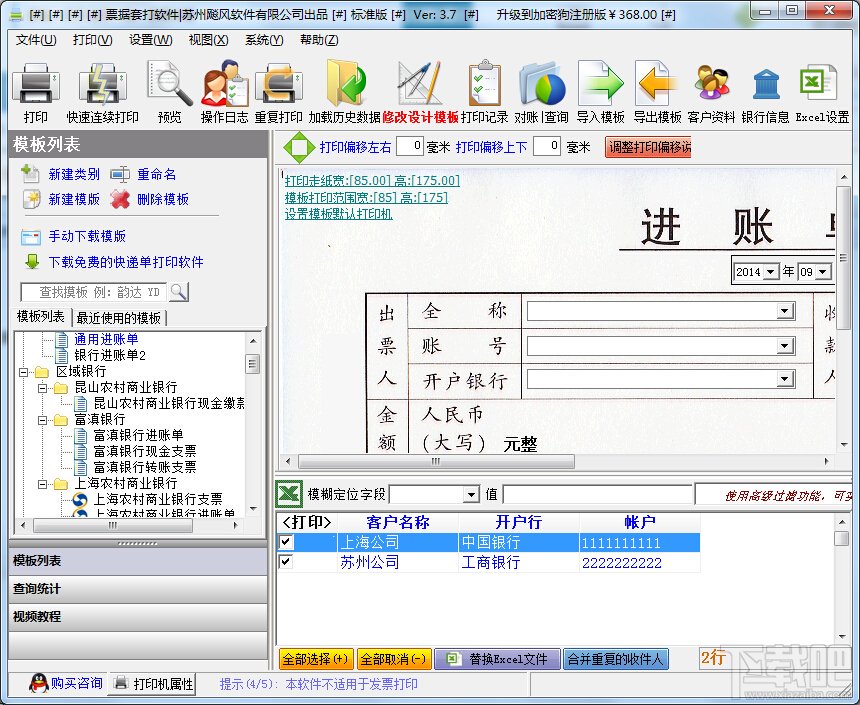Screen dimensions: 860x705
Task: Open the 打印(V) menu
Action: click(92, 40)
